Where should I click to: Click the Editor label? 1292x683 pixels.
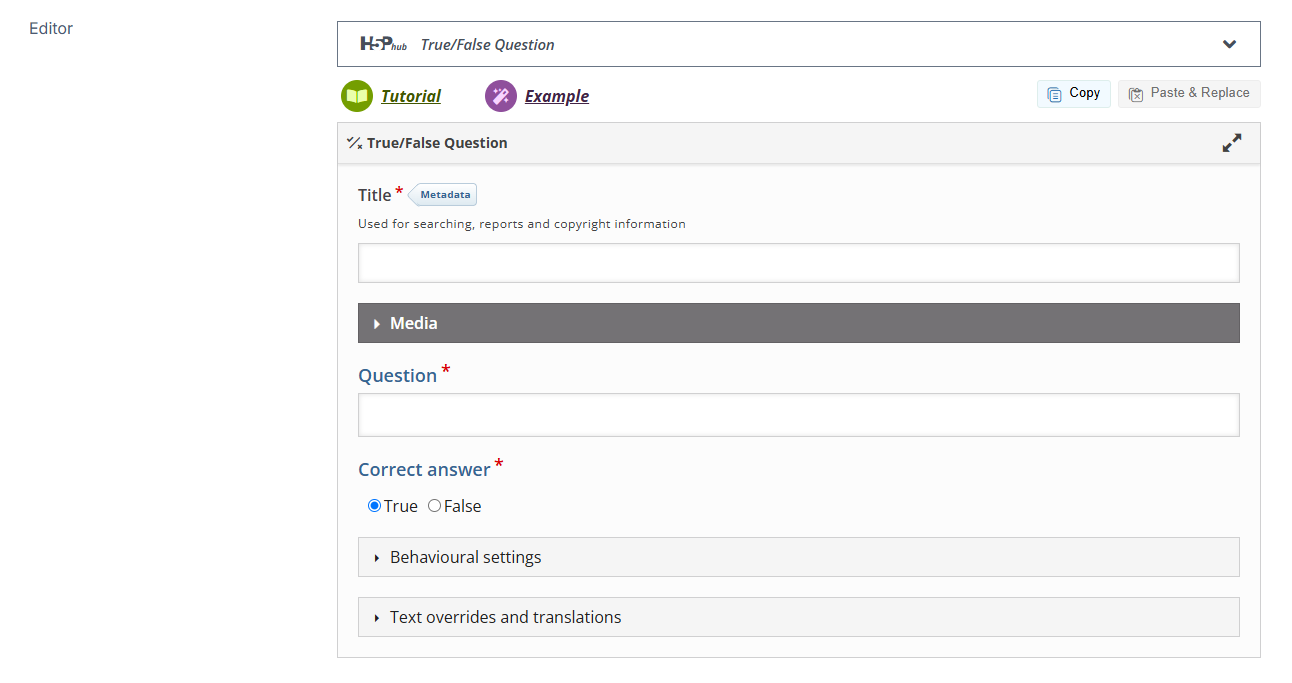(51, 28)
